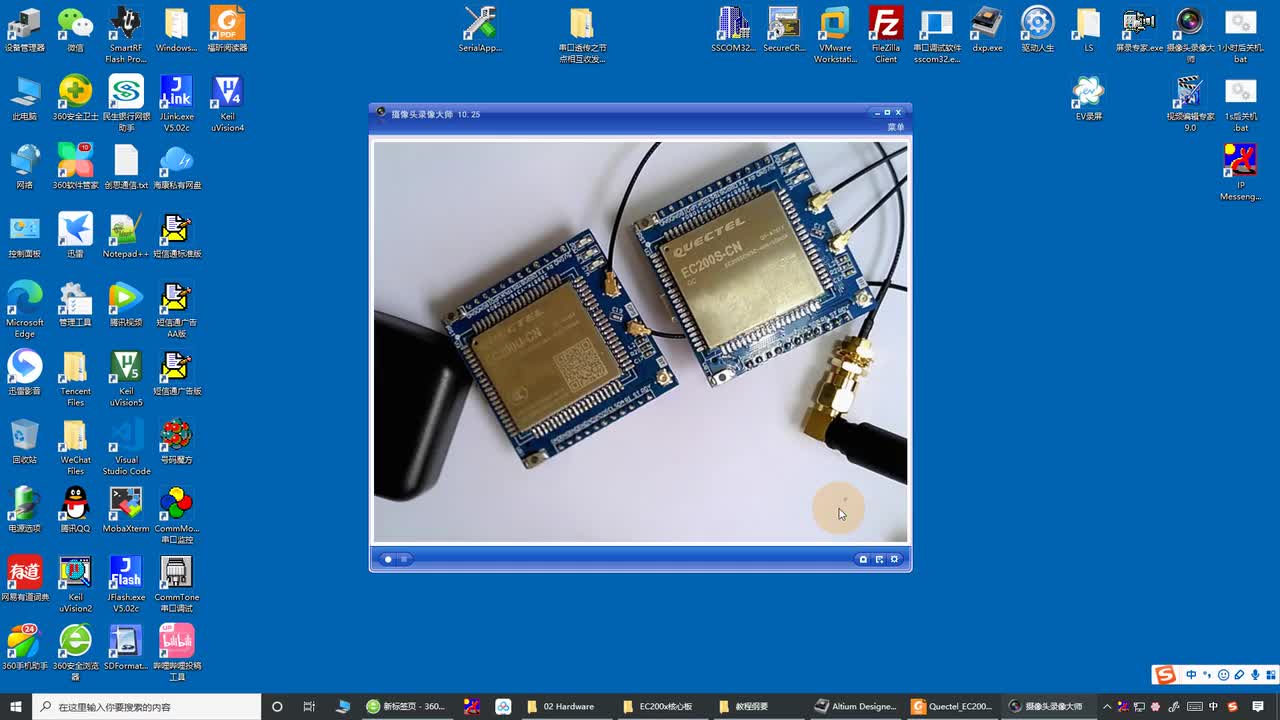1280x720 pixels.
Task: Open the Microsoft Edge desktop icon
Action: point(25,309)
